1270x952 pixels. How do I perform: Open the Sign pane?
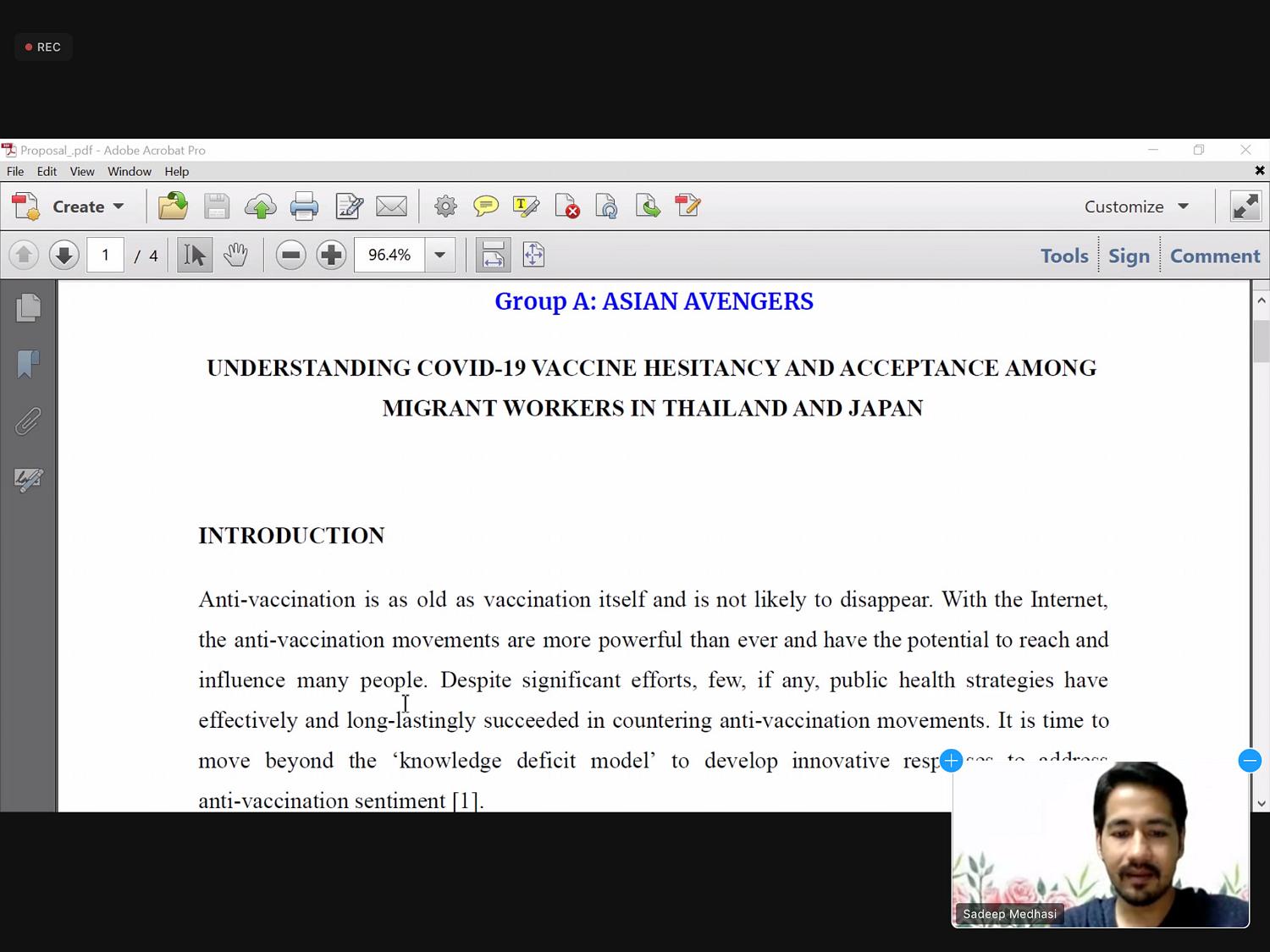tap(1129, 256)
